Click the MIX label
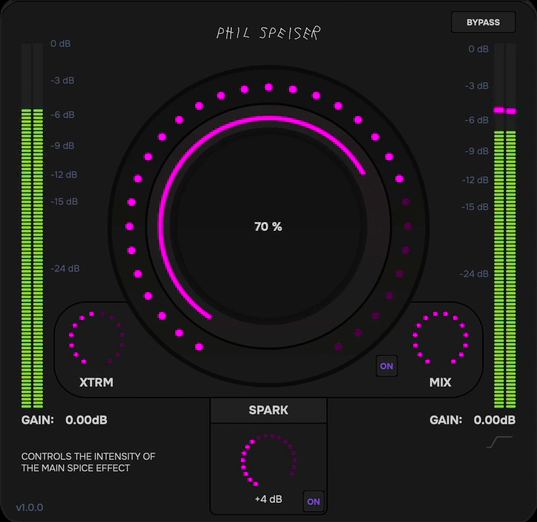The height and width of the screenshot is (522, 537). 440,382
